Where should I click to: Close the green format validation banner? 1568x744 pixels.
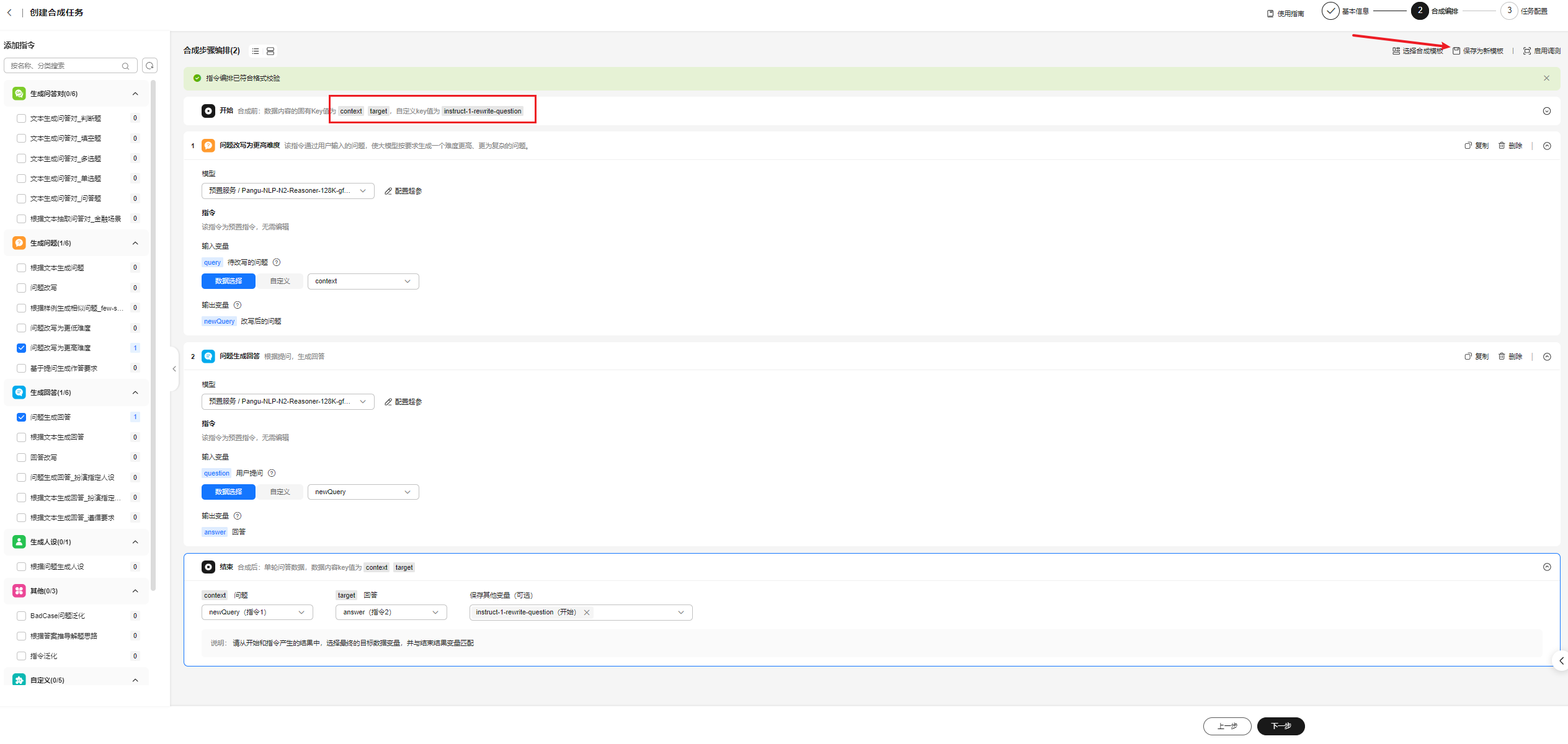[1546, 78]
